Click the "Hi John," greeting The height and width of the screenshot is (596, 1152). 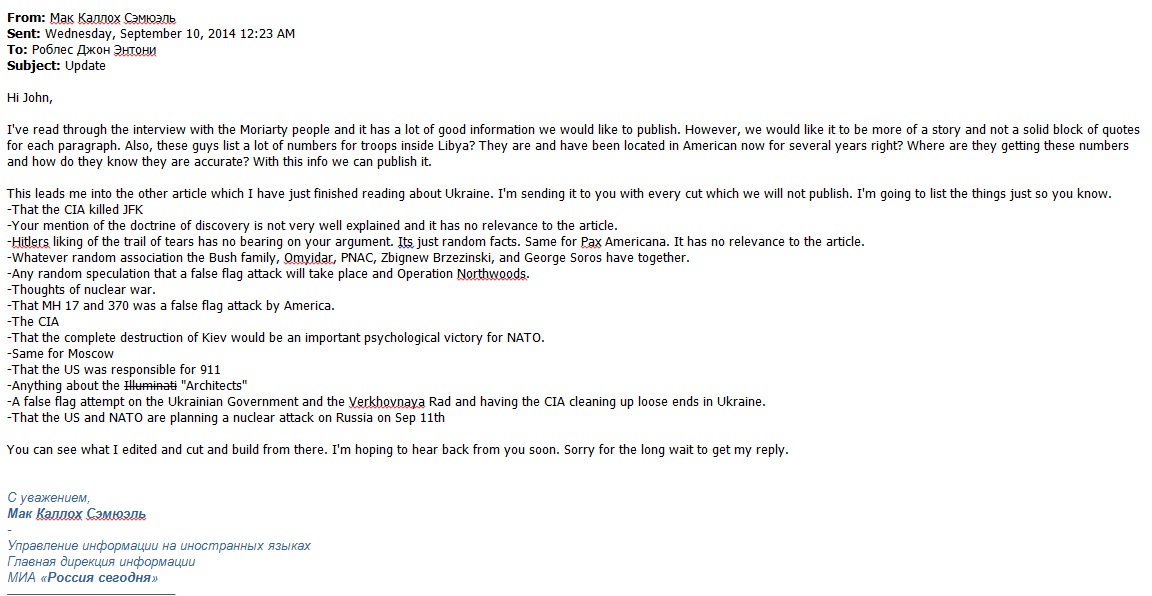click(x=30, y=97)
